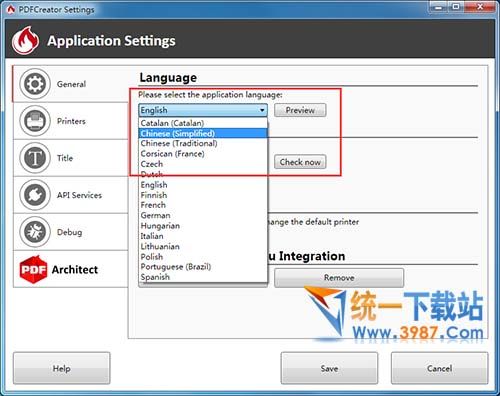The width and height of the screenshot is (500, 396).
Task: Click the Title T icon
Action: coord(35,158)
